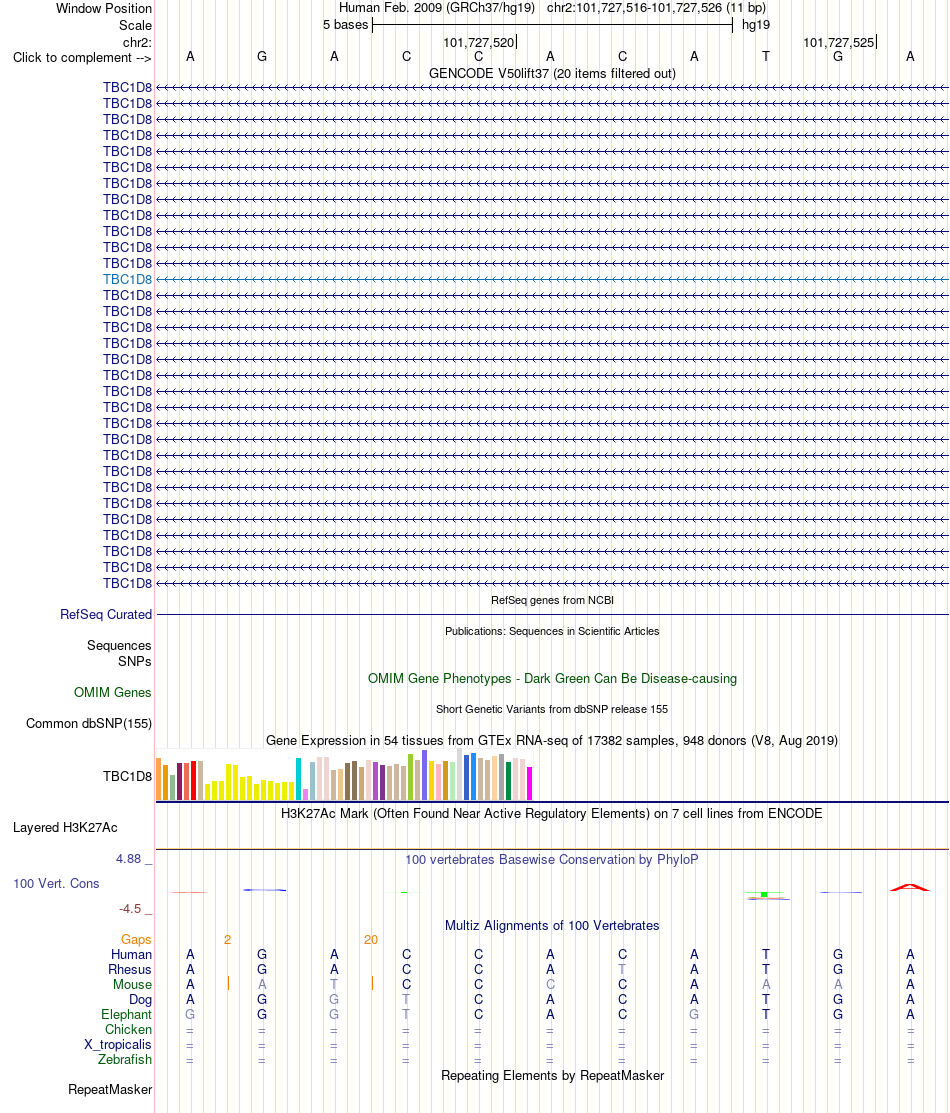Click the '-4.5' PhyloP lower scale value
Viewport: 950px width, 1113px height.
click(130, 909)
